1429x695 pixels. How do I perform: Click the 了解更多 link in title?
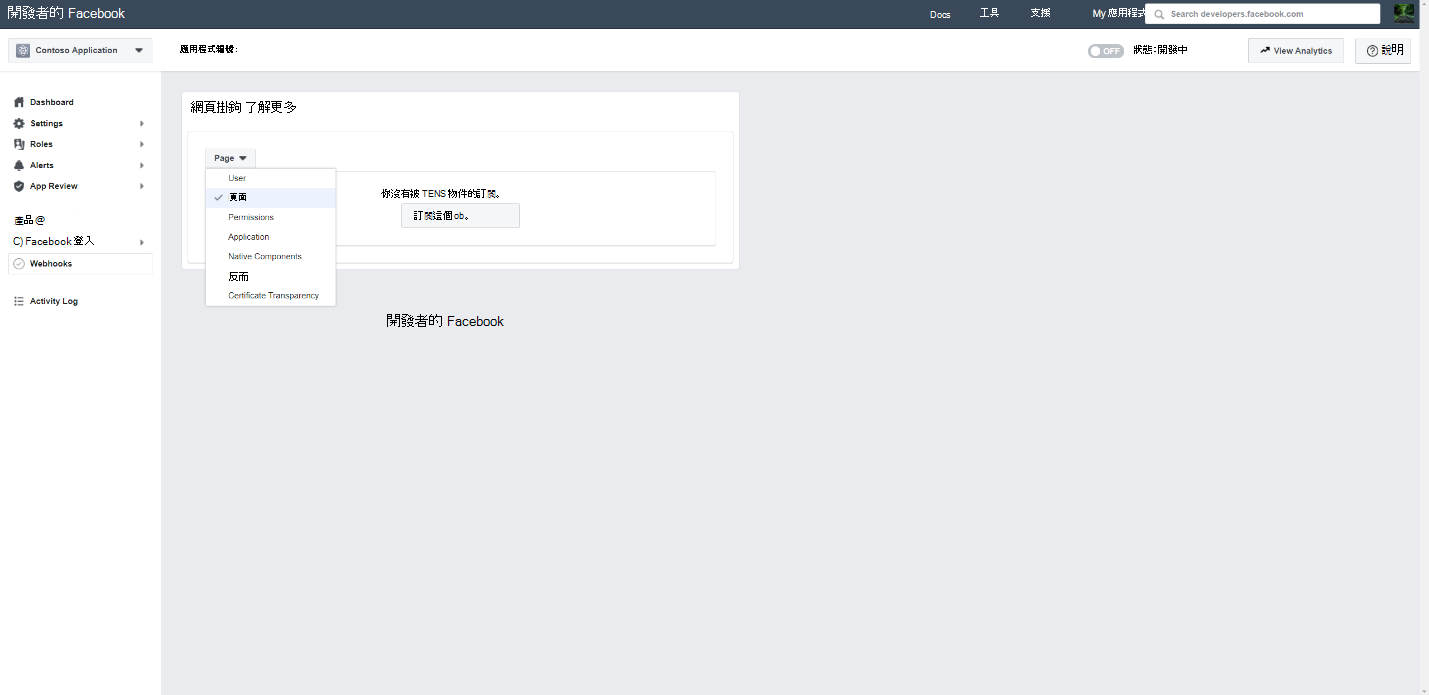(271, 106)
